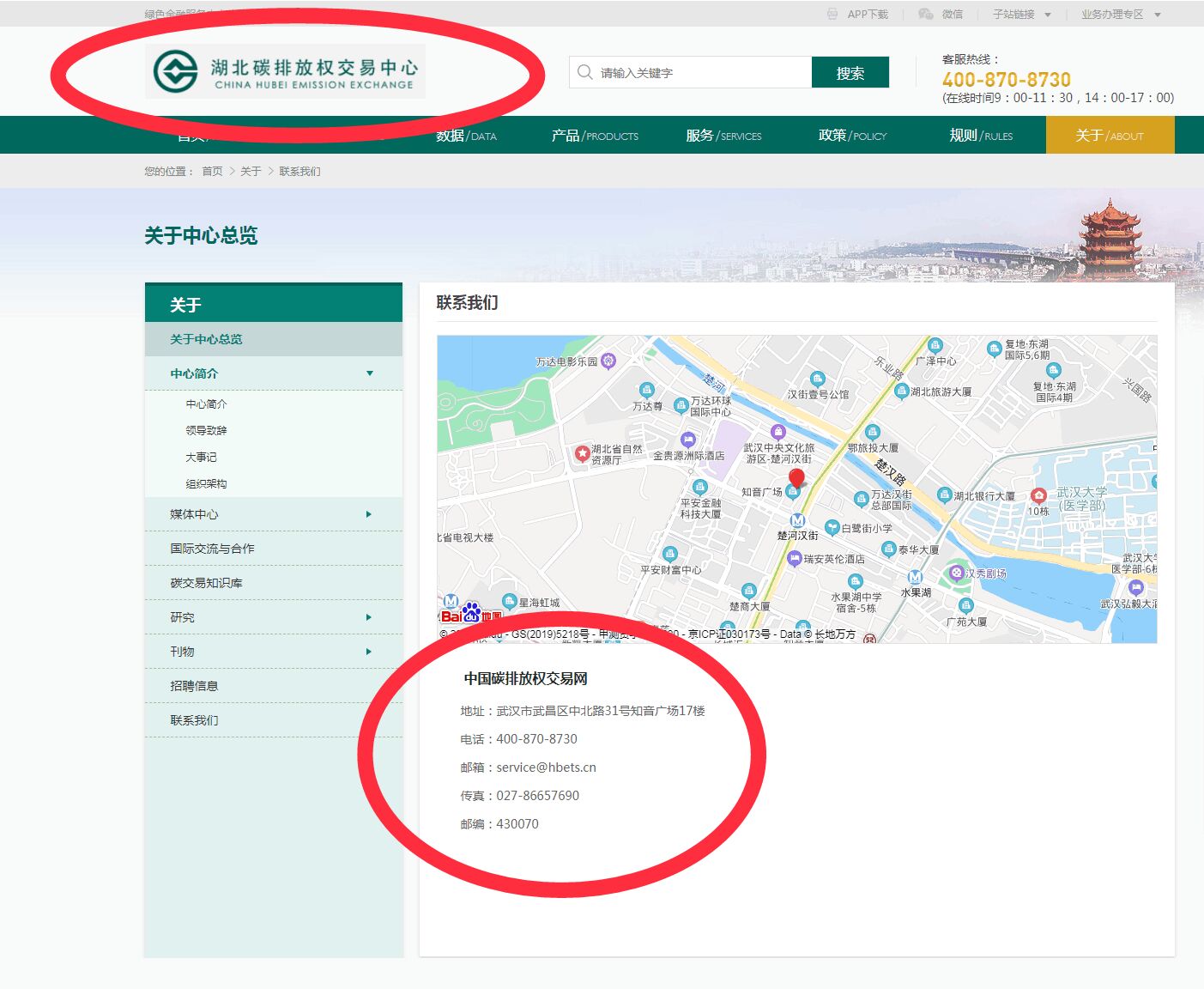Image resolution: width=1204 pixels, height=989 pixels.
Task: Open 组织架构 sidebar link
Action: click(x=206, y=483)
